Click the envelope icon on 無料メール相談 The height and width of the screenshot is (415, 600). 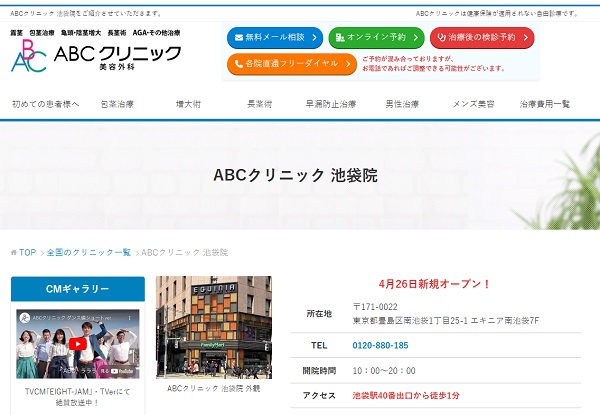(x=239, y=38)
